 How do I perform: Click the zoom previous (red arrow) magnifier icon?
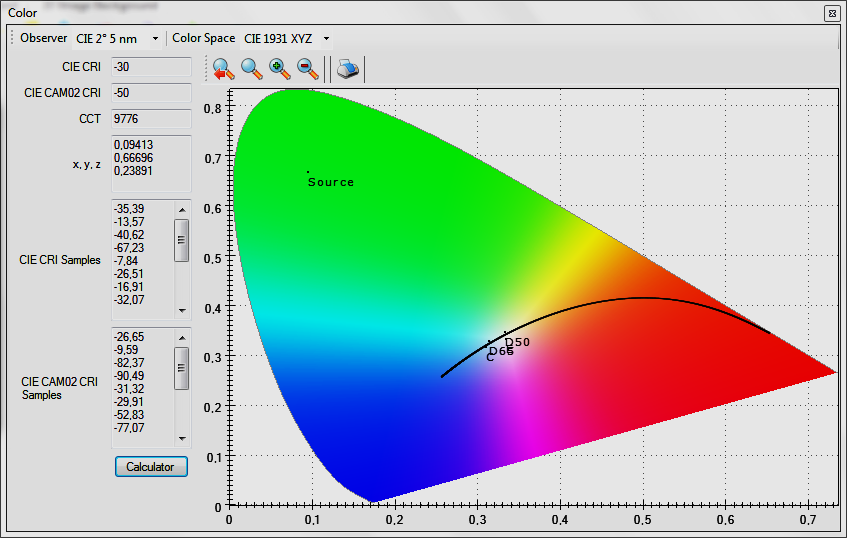[223, 69]
